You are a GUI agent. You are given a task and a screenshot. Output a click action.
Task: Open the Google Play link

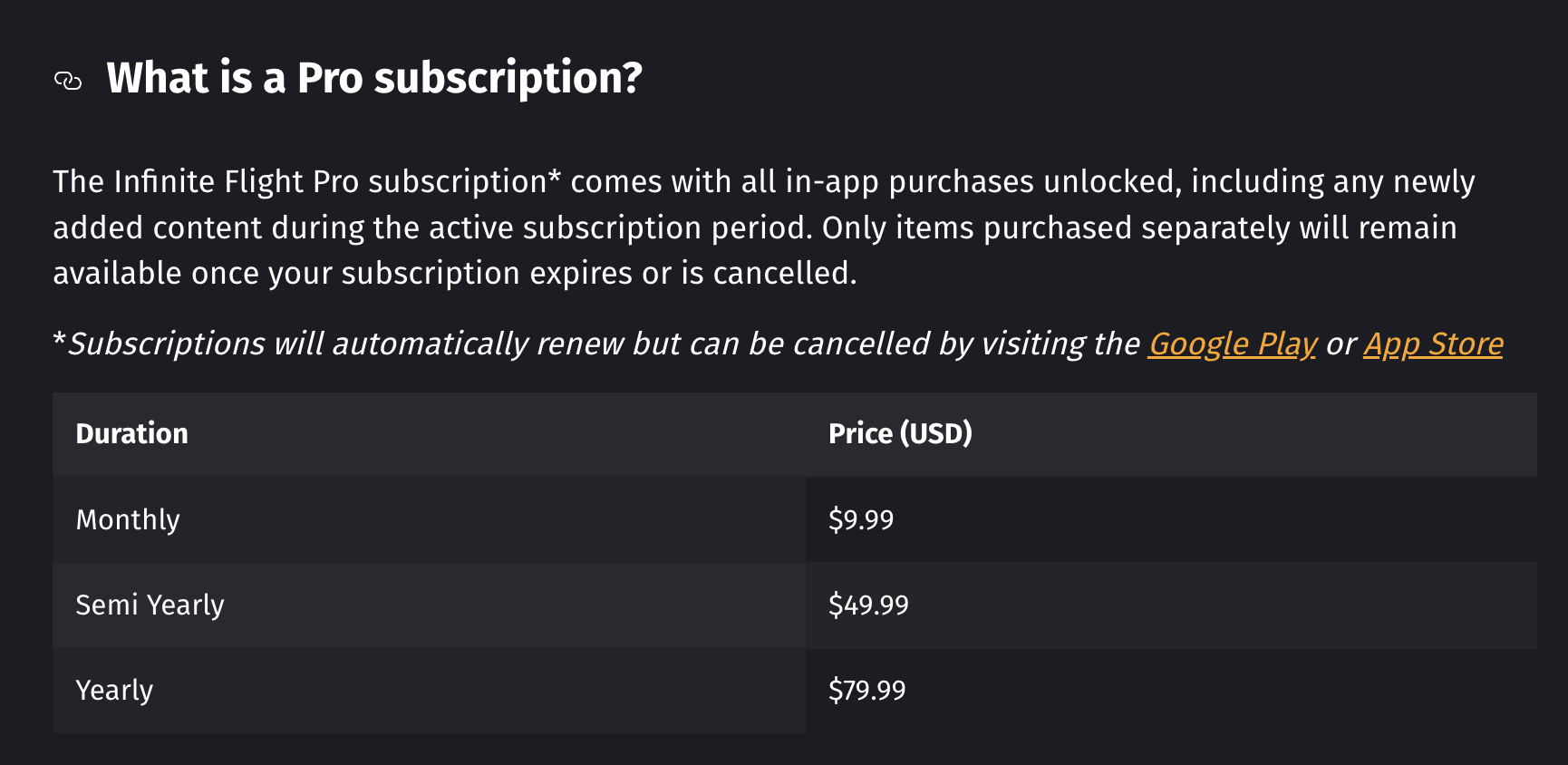tap(1232, 344)
